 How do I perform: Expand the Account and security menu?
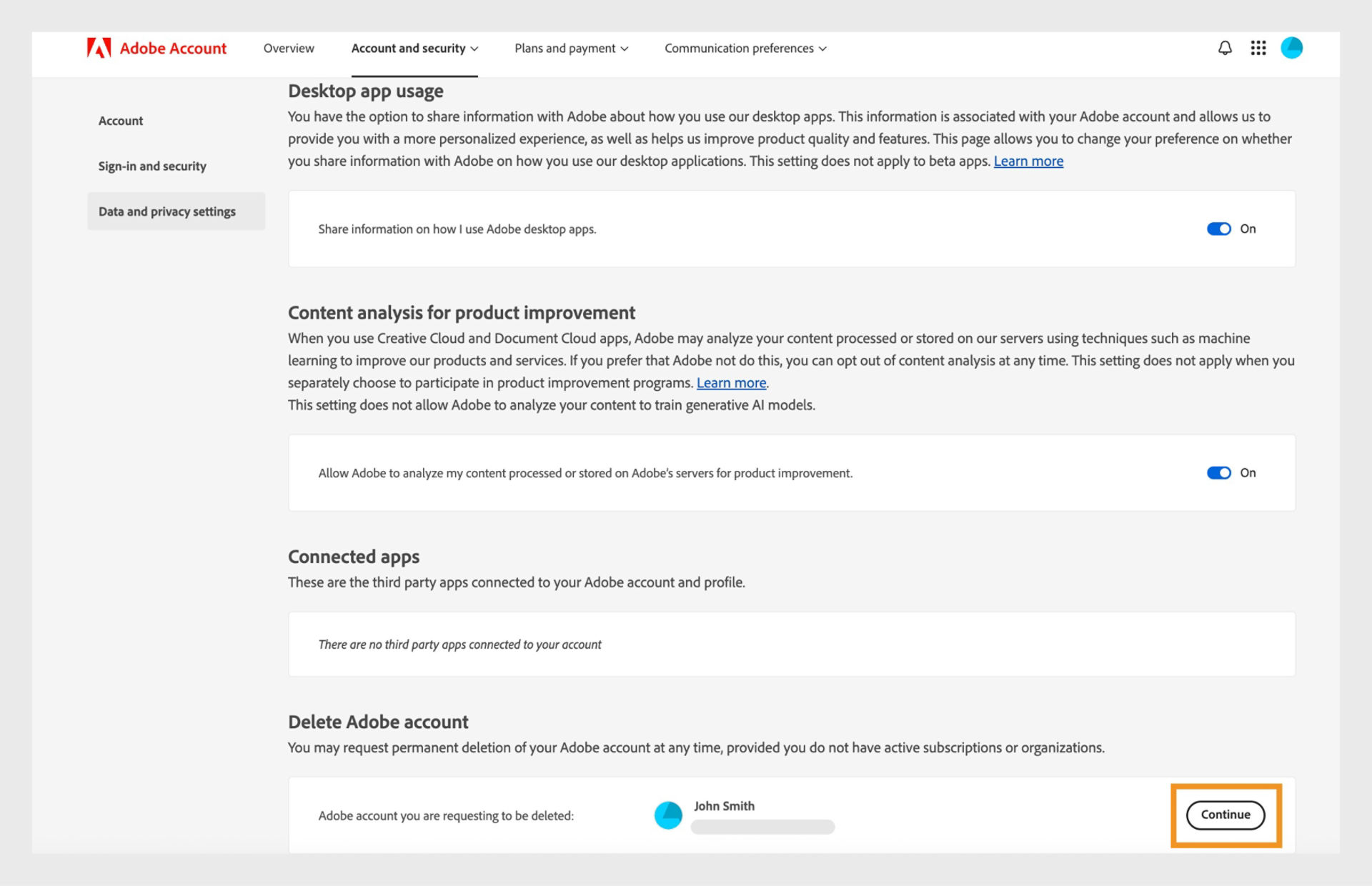click(x=414, y=48)
